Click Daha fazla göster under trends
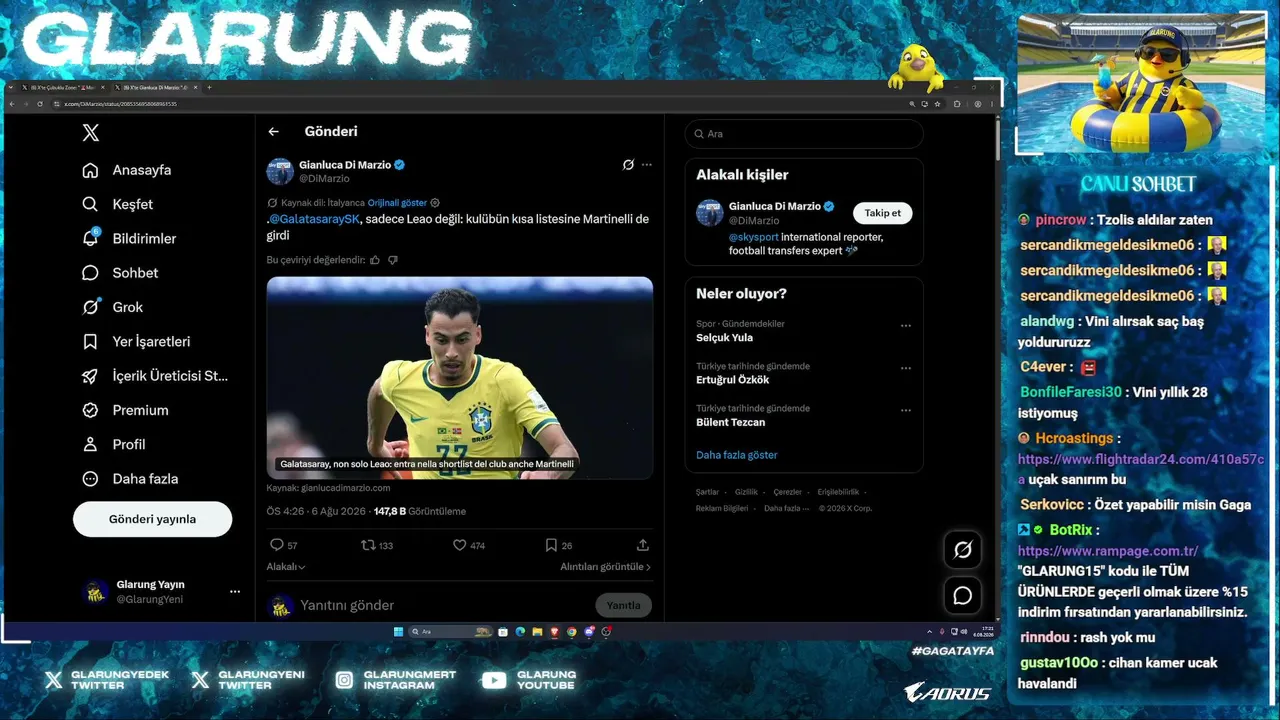1280x720 pixels. tap(737, 455)
